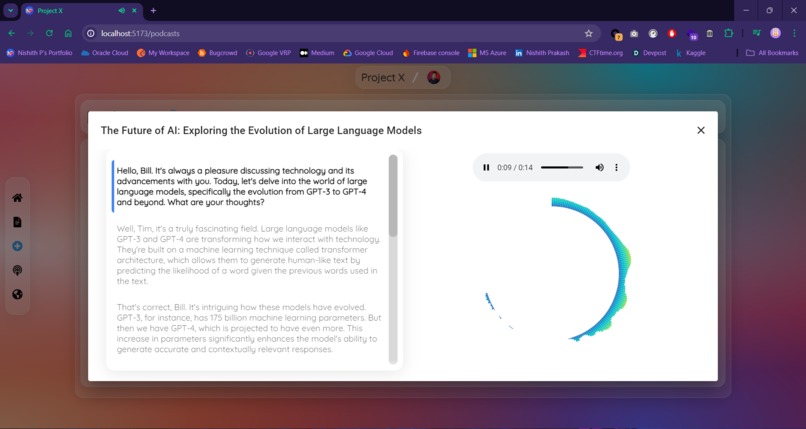806x429 pixels.
Task: Go forward in browser history
Action: pos(30,33)
